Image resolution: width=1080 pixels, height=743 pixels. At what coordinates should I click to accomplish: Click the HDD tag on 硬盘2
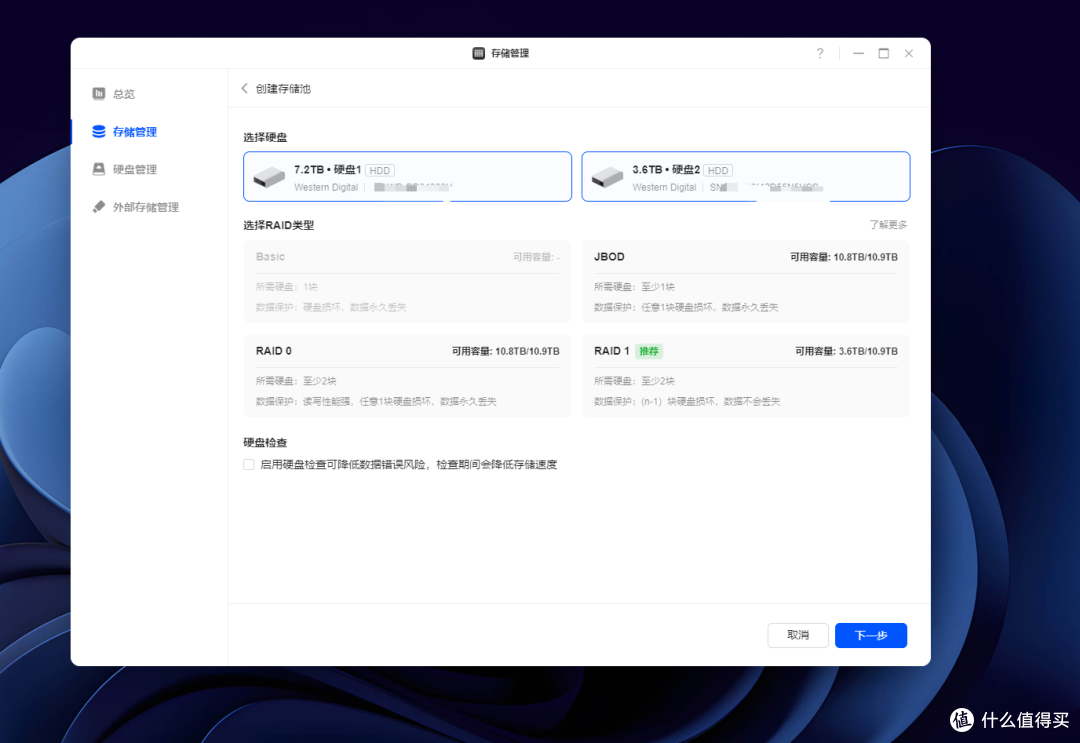click(718, 170)
